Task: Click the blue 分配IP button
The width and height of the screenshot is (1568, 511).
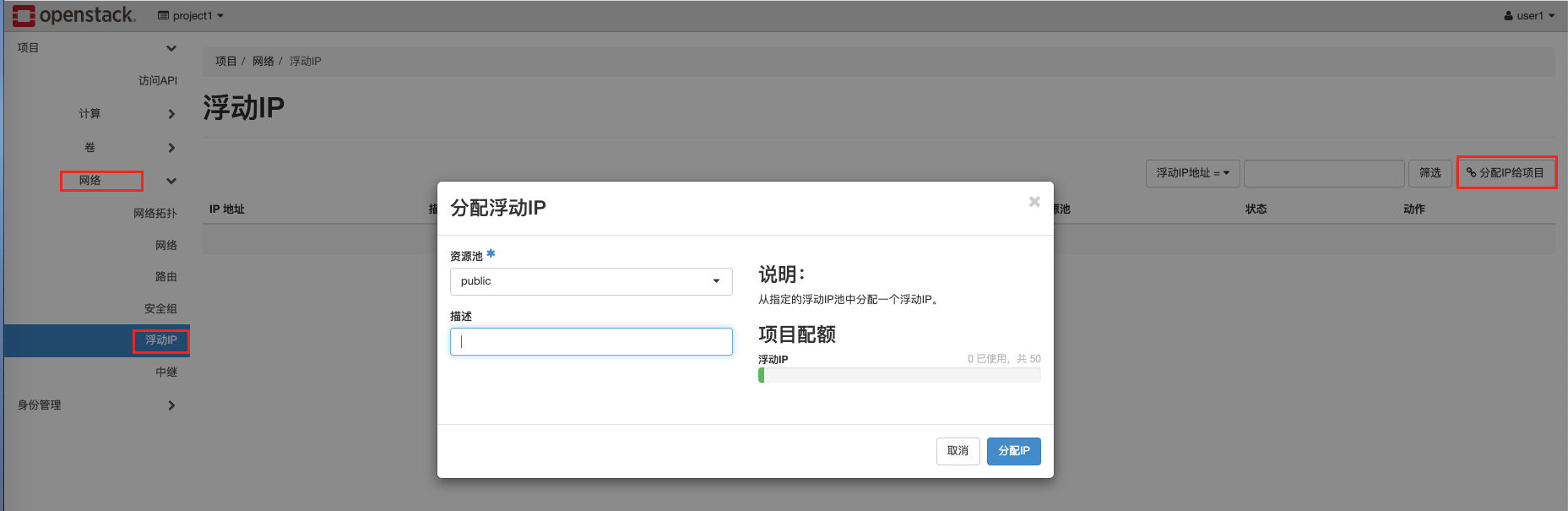Action: click(x=1014, y=451)
